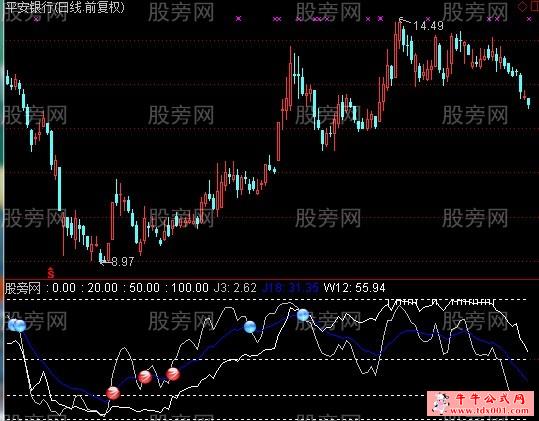Click the 平安银行(日线.前复权) chart title
539x421 pixels.
(x=65, y=8)
